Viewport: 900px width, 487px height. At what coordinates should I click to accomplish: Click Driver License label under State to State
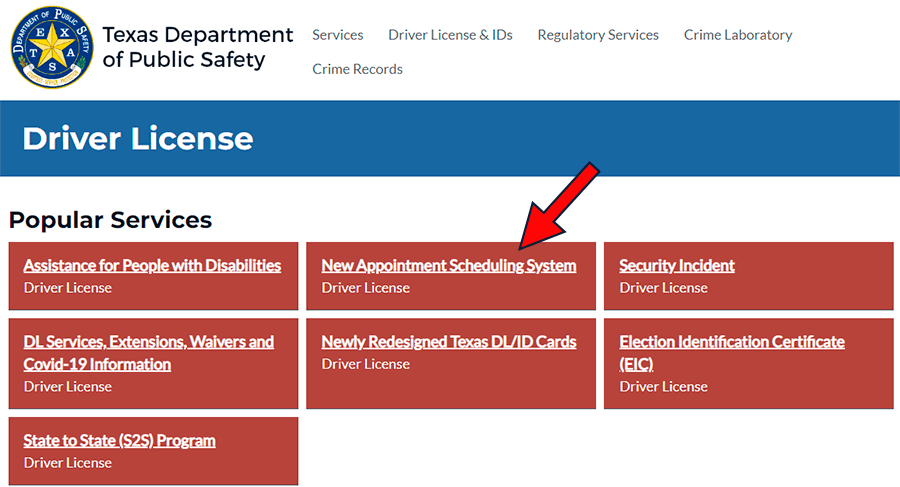(68, 463)
